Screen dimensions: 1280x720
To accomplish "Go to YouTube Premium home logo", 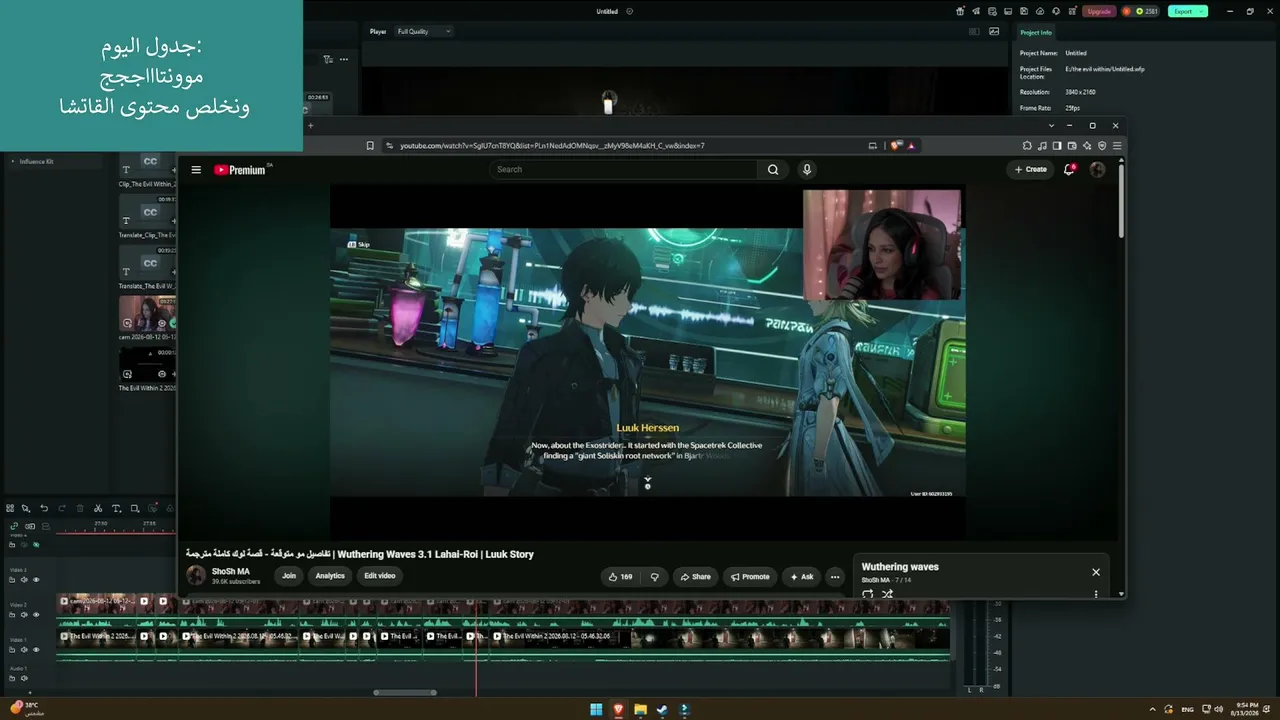I will coord(242,170).
